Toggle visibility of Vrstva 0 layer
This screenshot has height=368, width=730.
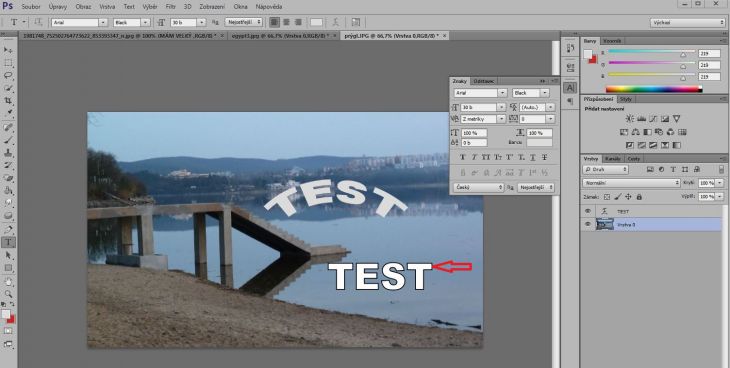tap(588, 225)
